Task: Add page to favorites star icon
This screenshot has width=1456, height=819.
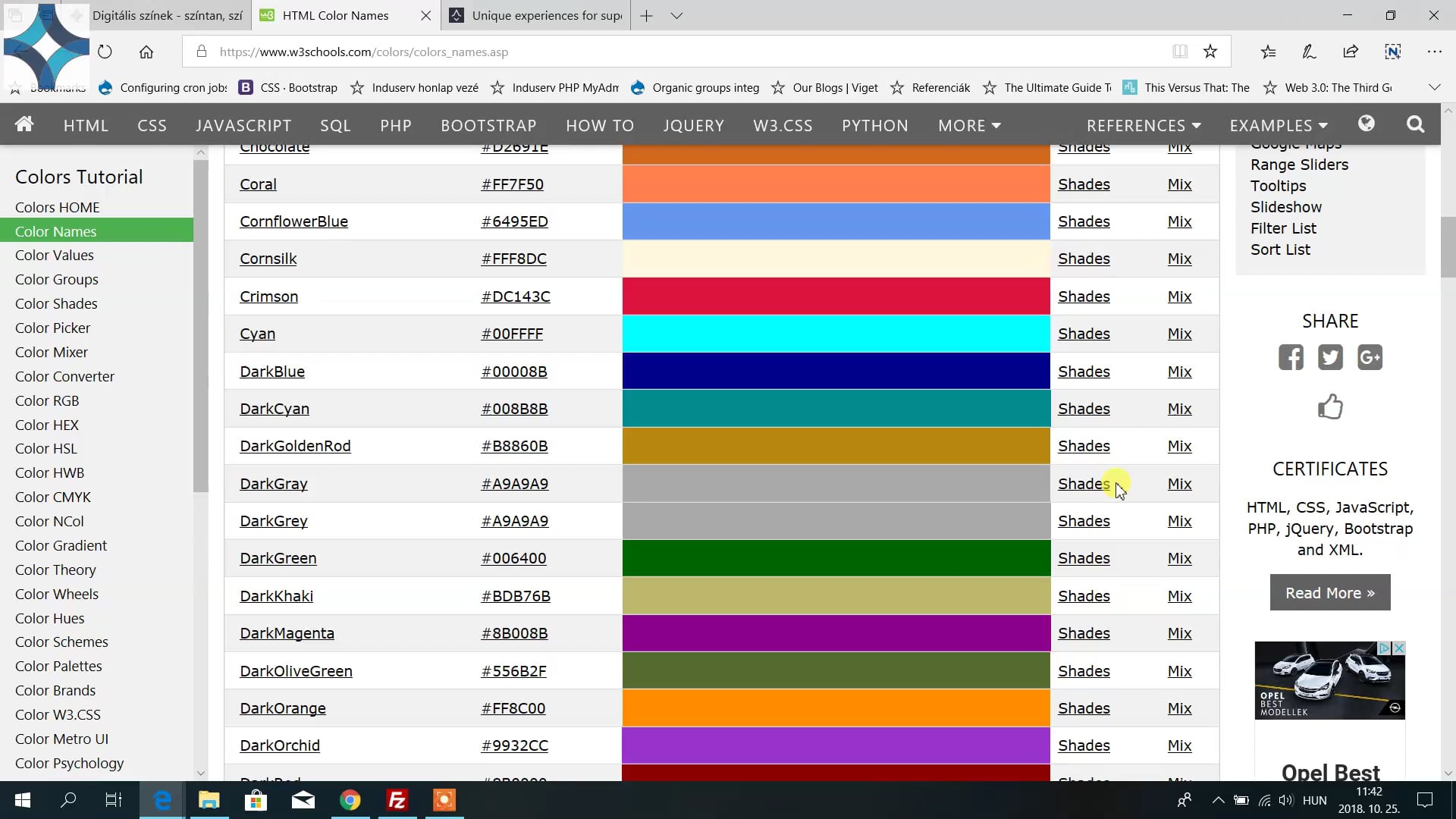Action: [x=1210, y=52]
